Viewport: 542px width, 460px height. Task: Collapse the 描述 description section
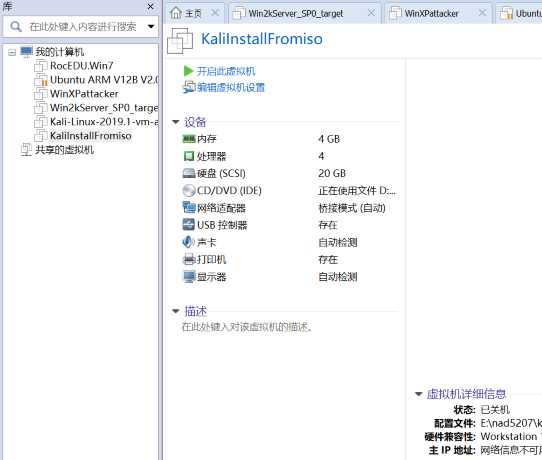click(x=176, y=311)
